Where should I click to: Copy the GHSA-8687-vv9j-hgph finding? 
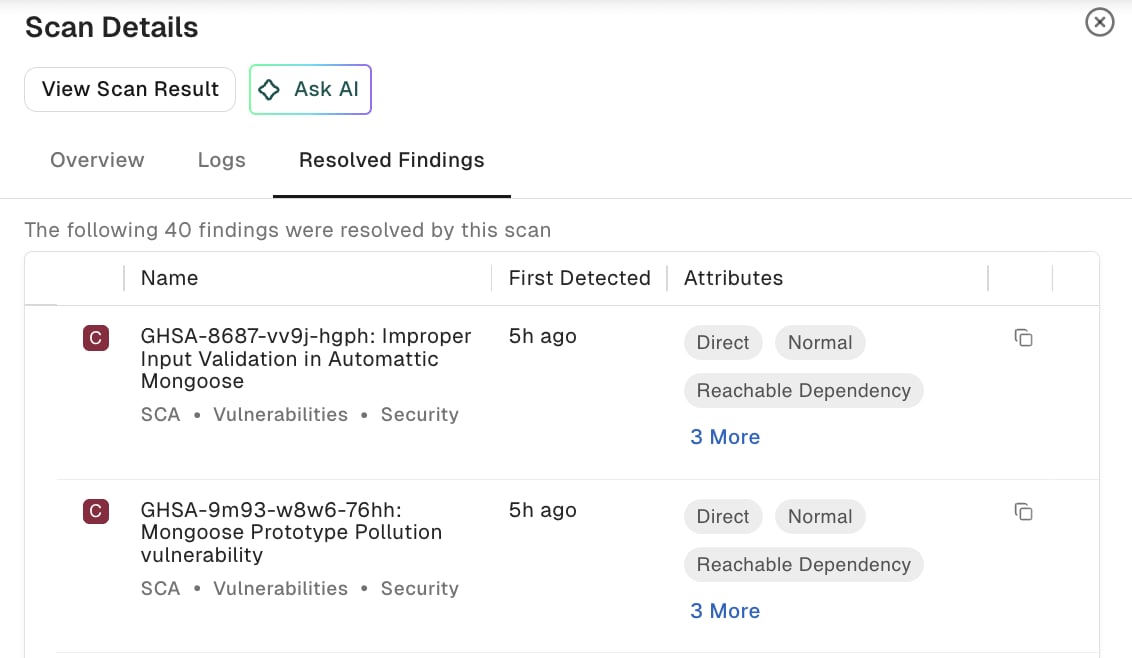[x=1024, y=338]
